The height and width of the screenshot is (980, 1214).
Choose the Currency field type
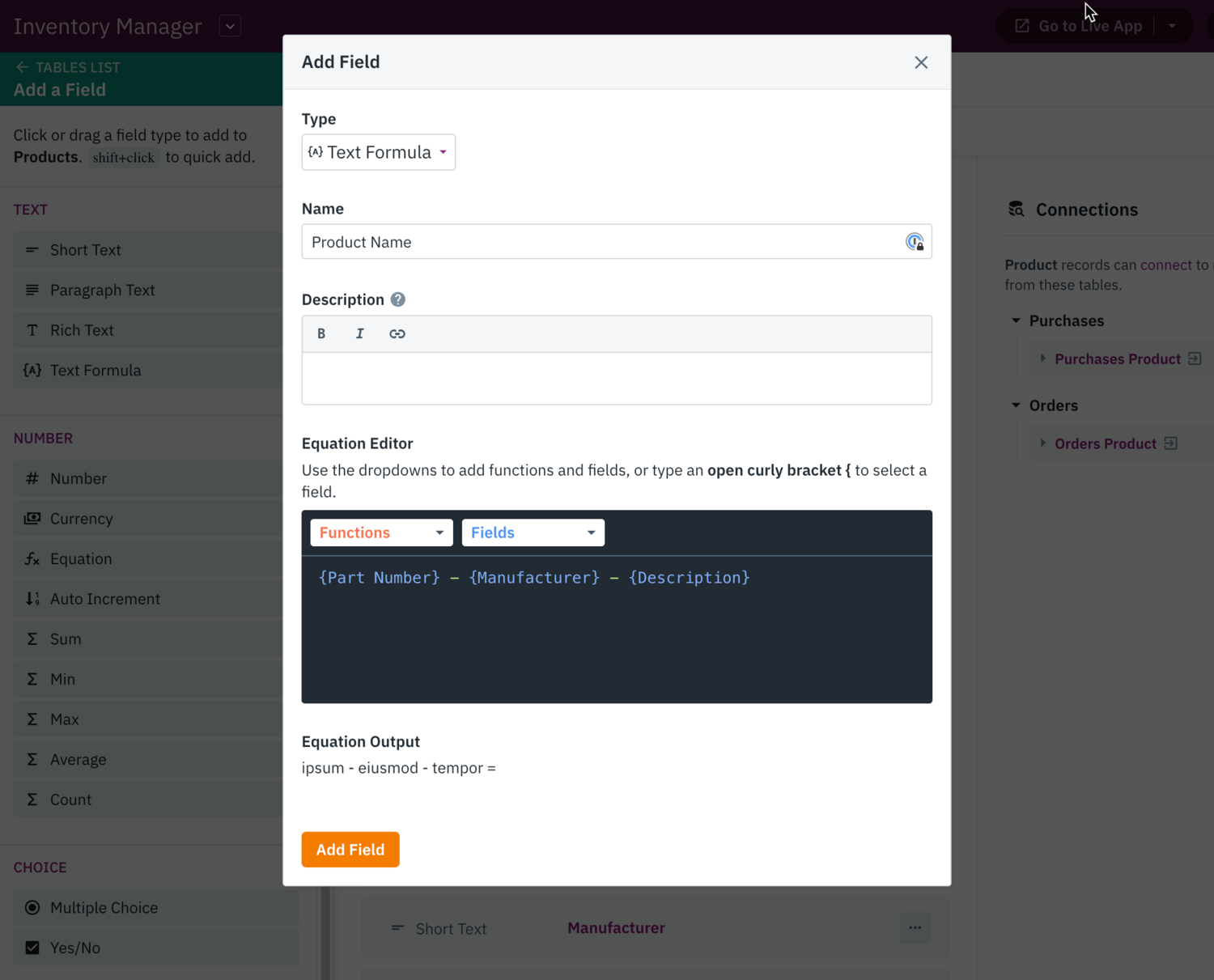pyautogui.click(x=83, y=518)
